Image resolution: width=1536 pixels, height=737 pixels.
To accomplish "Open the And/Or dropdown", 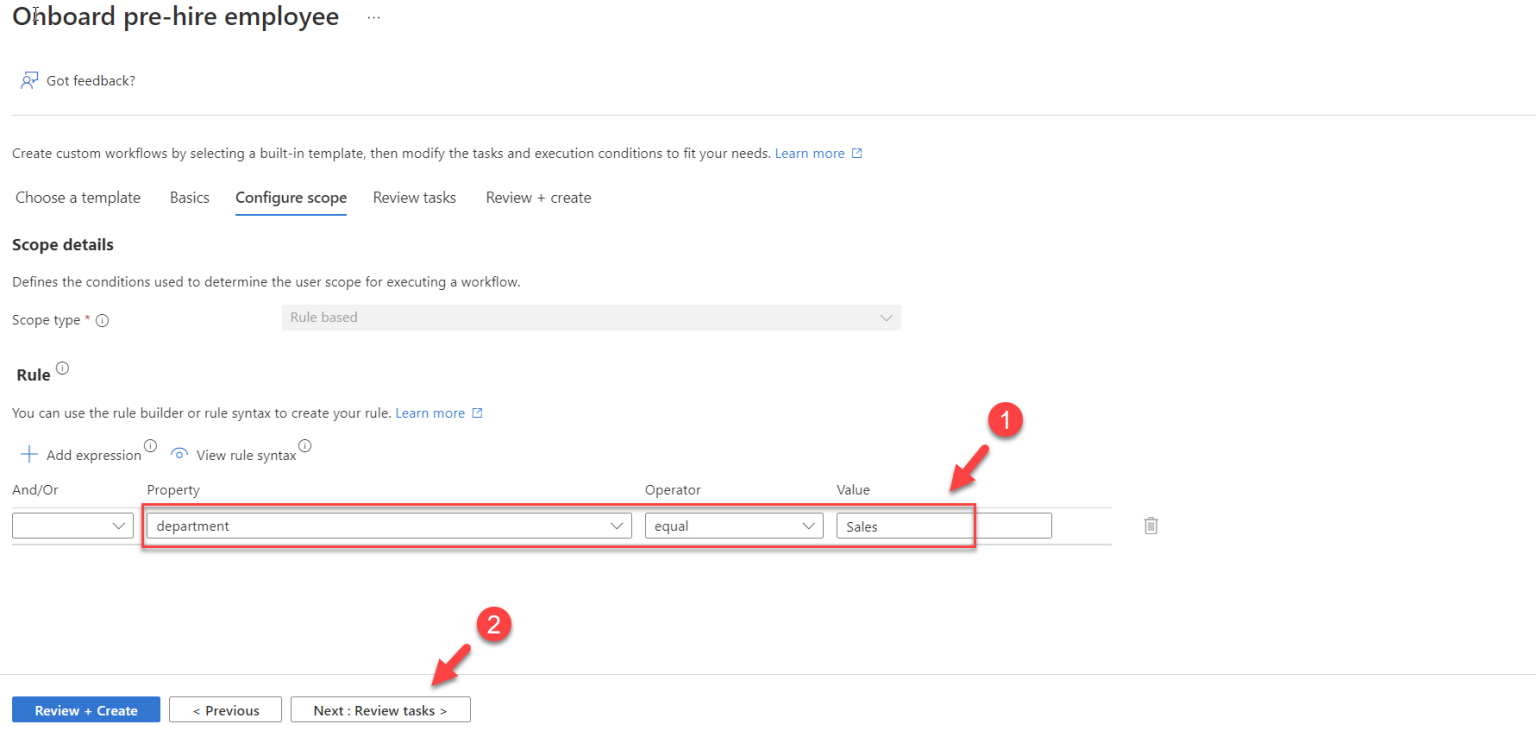I will (x=73, y=526).
